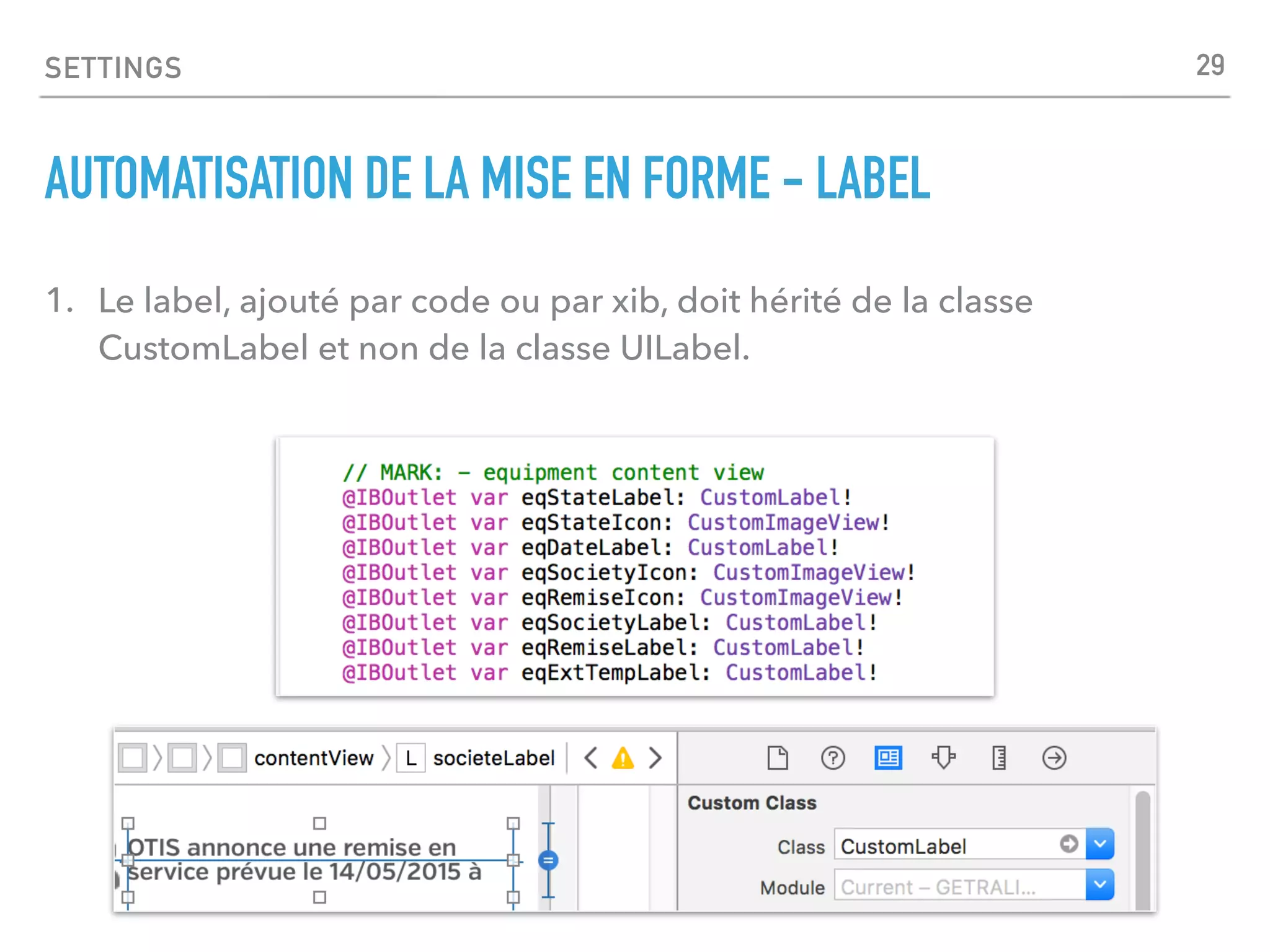
Task: Click the MARK equipment content view comment
Action: pos(553,472)
